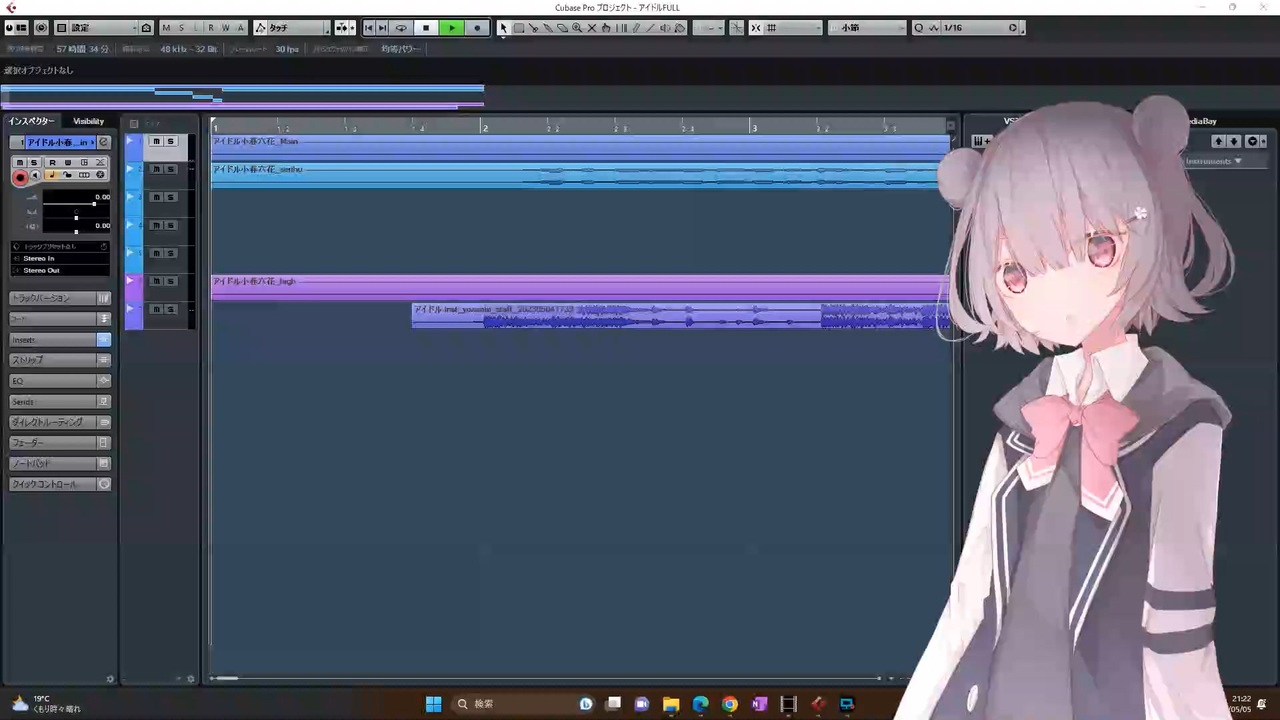Select the Mute (X) tool
Viewport: 1280px width, 720px height.
[x=592, y=28]
